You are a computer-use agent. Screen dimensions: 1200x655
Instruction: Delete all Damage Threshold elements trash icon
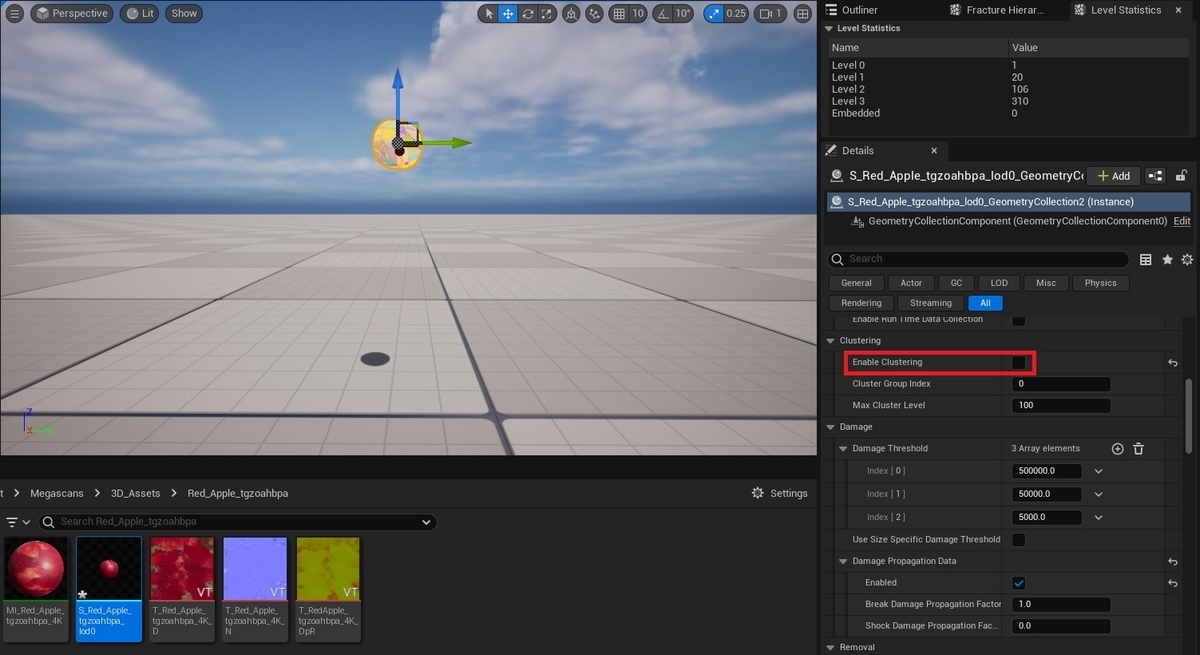(1138, 449)
